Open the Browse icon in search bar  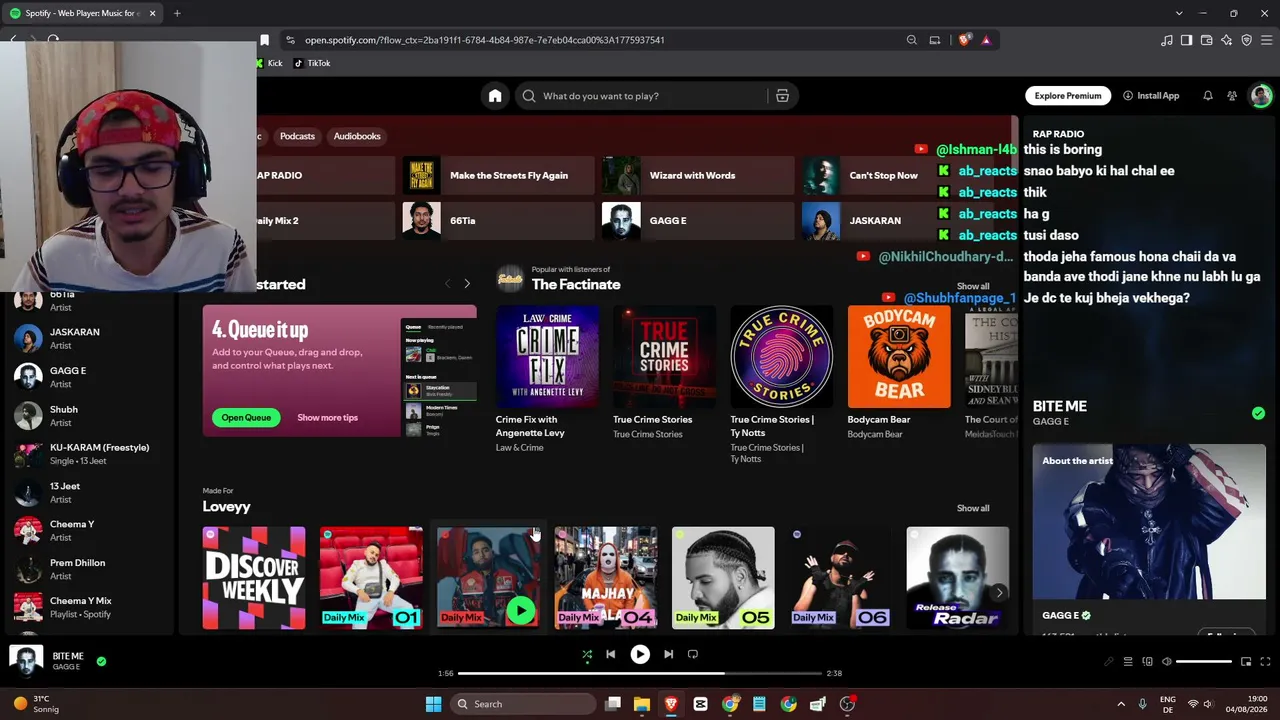782,96
